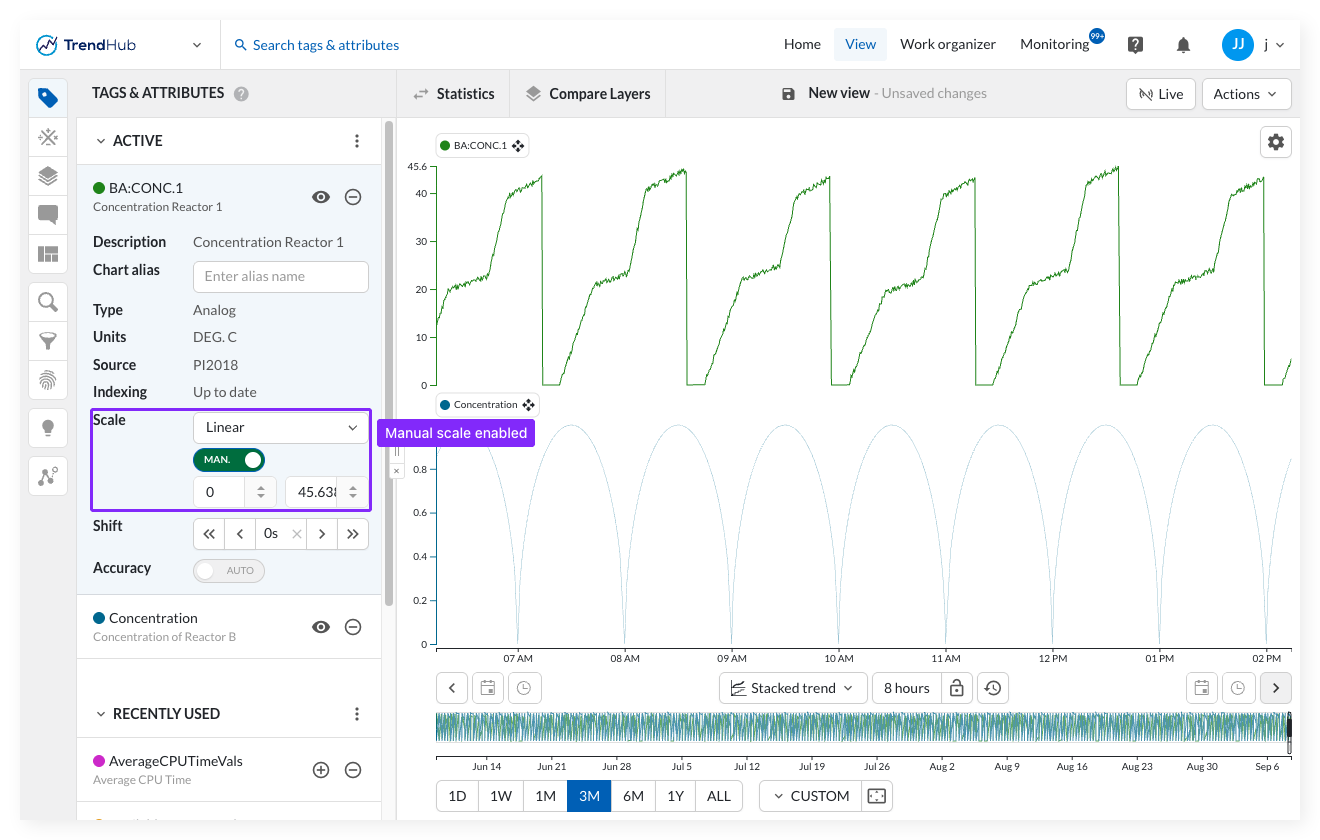This screenshot has width=1320, height=840.
Task: Open the notifications bell
Action: 1183,45
